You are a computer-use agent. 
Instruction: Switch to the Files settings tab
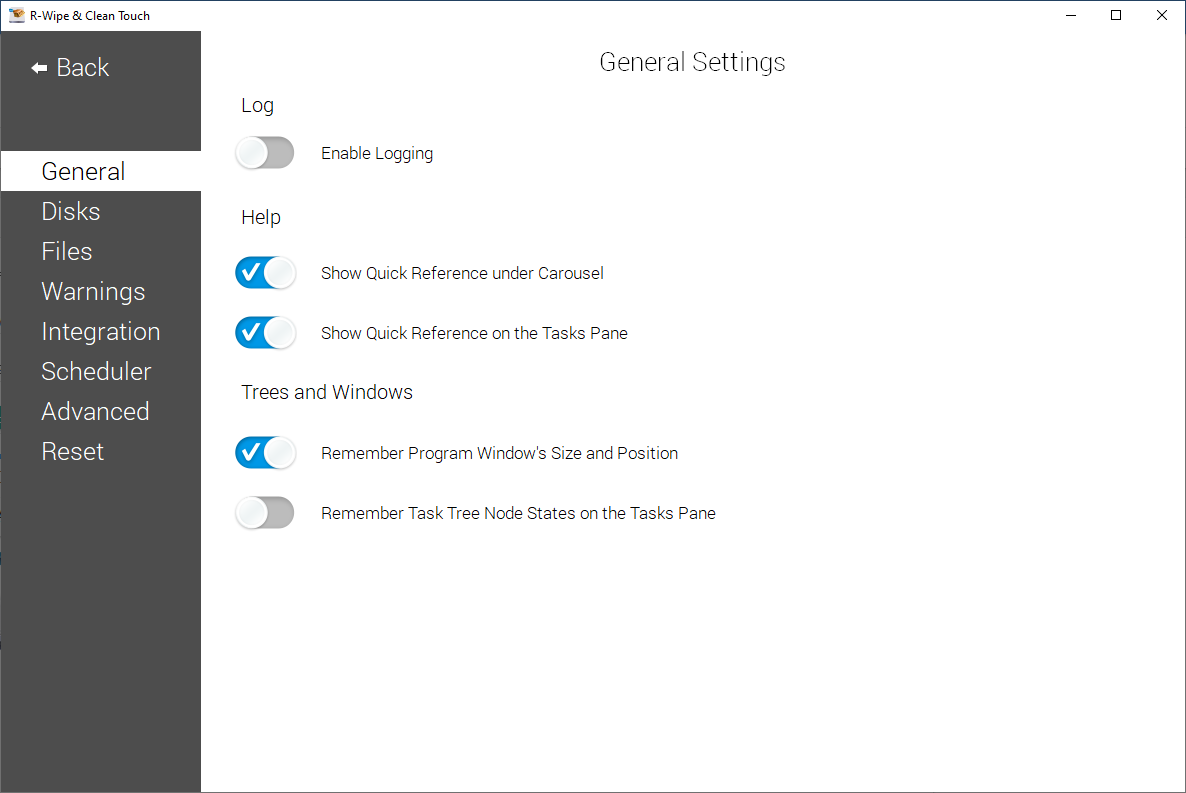[67, 251]
